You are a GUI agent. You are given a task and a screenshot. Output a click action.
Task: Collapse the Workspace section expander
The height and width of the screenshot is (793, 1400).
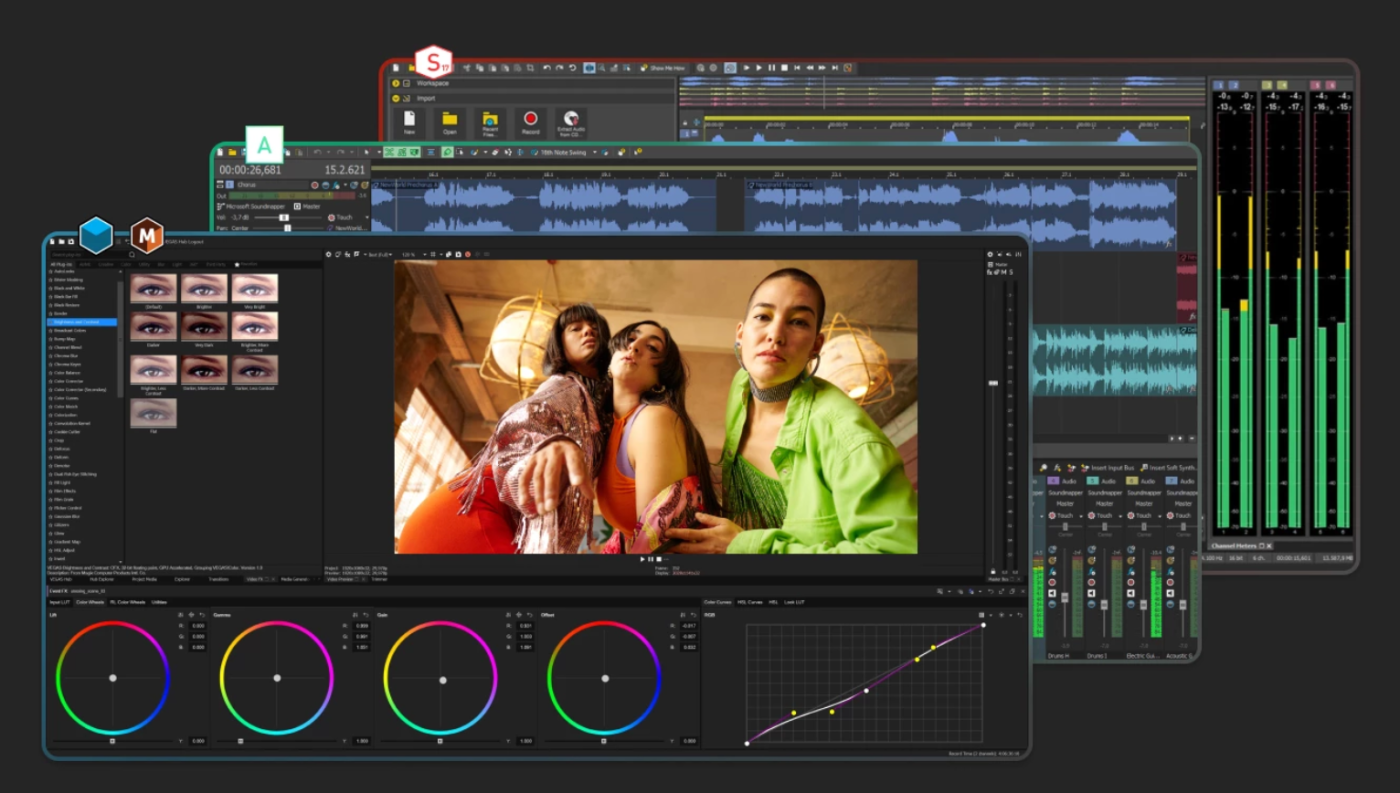click(396, 84)
